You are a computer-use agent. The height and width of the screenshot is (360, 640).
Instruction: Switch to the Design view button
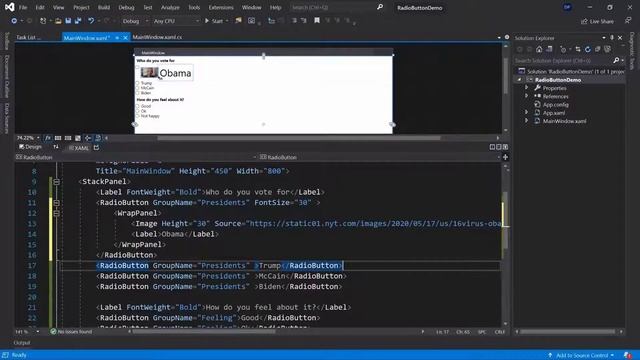[x=31, y=147]
